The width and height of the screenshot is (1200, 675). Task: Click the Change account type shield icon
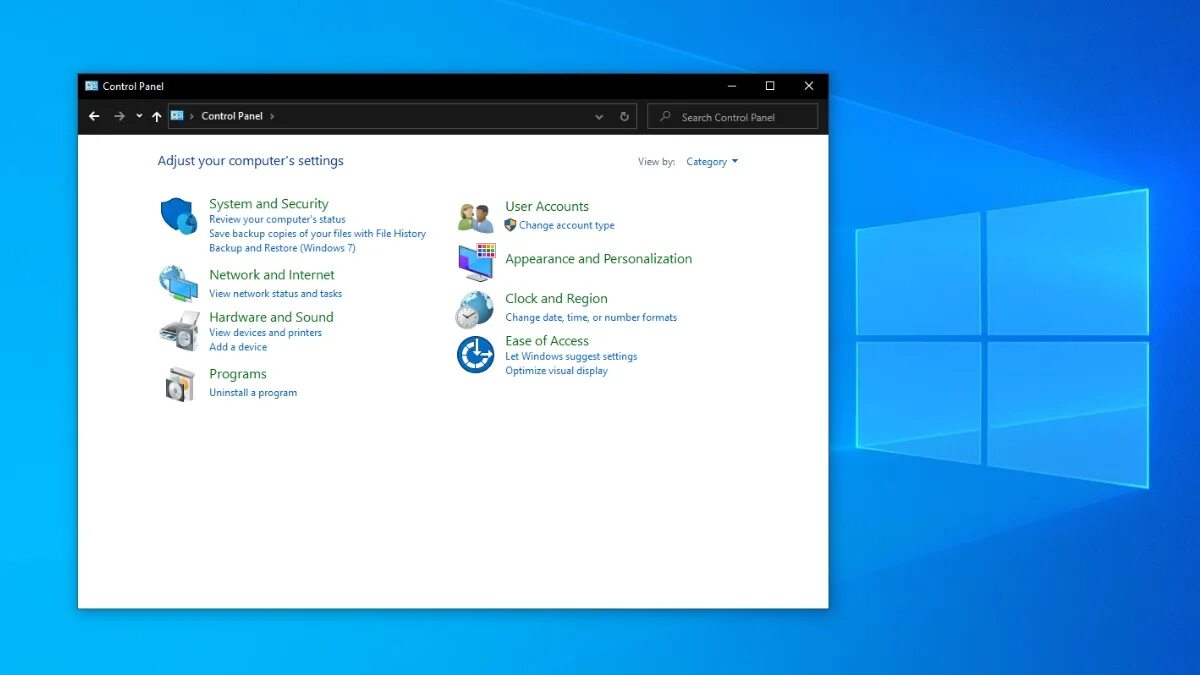(x=509, y=226)
